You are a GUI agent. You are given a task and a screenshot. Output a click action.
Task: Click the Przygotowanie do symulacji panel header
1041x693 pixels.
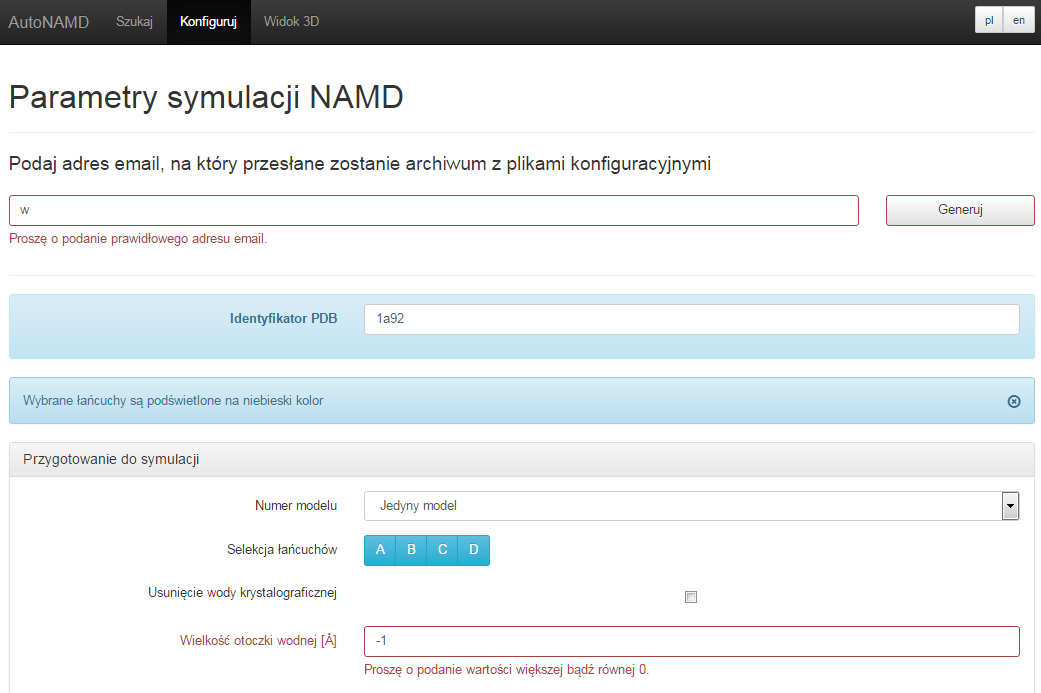coord(522,459)
